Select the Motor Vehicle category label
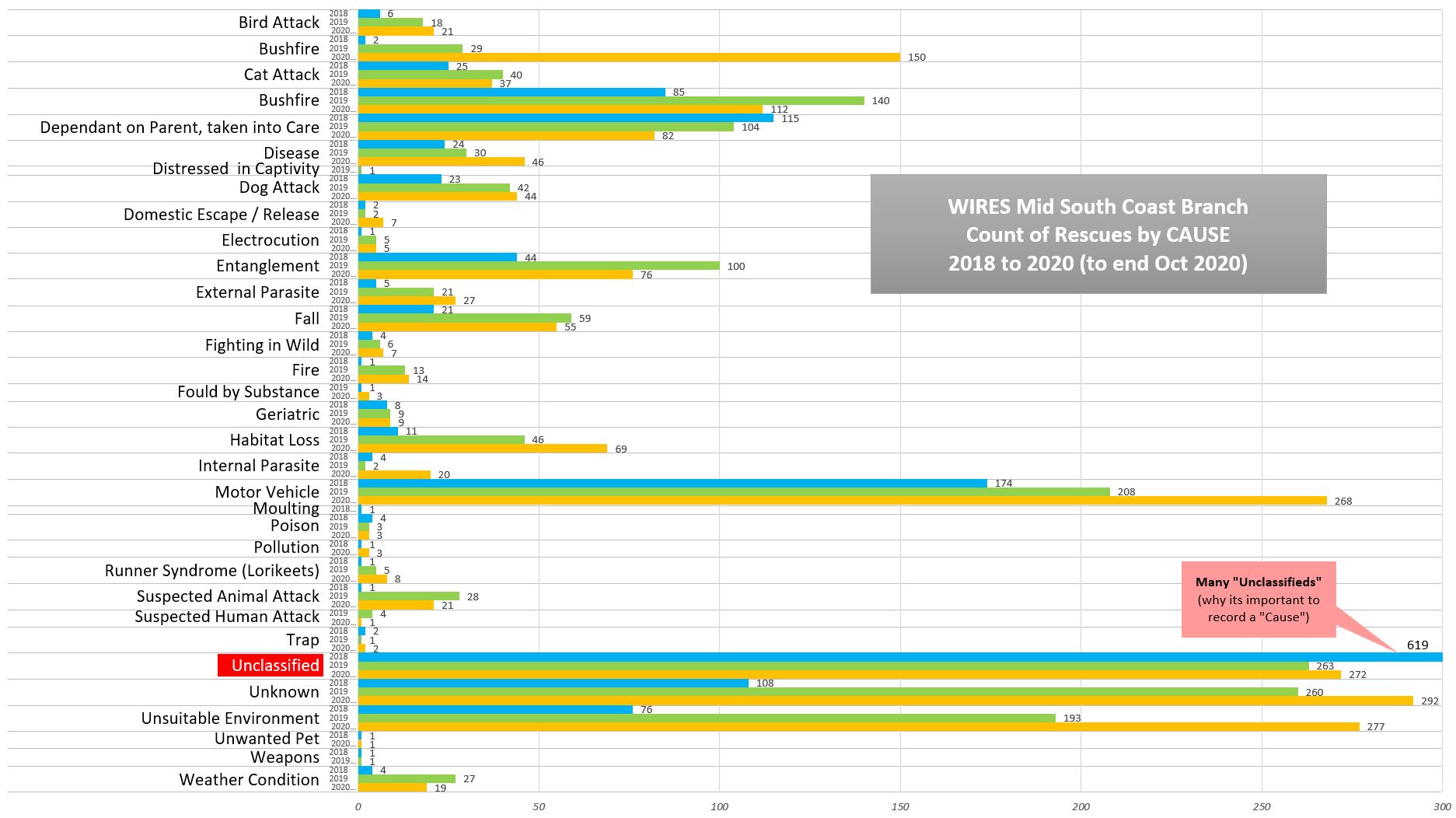The height and width of the screenshot is (818, 1456). 267,492
